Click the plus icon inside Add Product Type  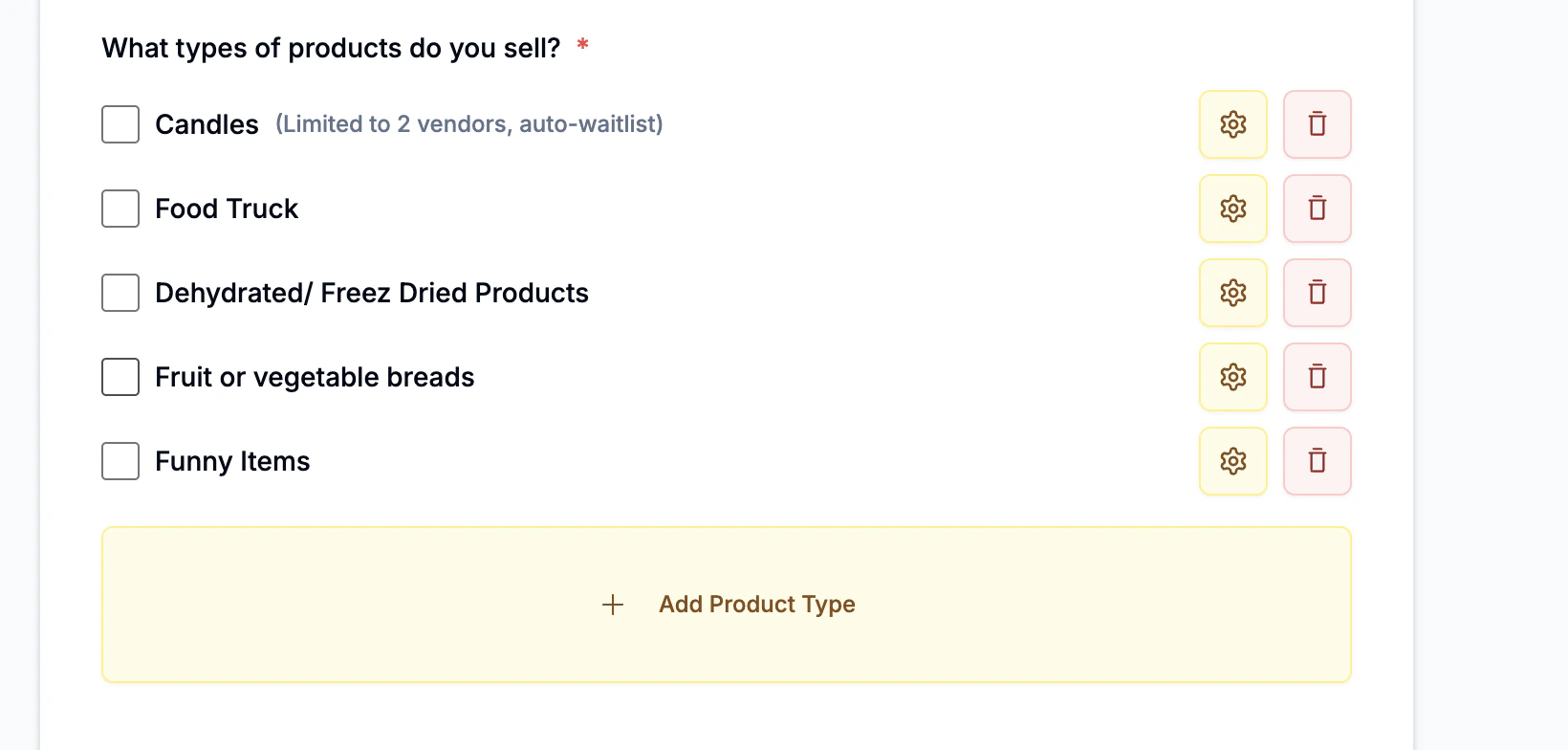point(612,604)
